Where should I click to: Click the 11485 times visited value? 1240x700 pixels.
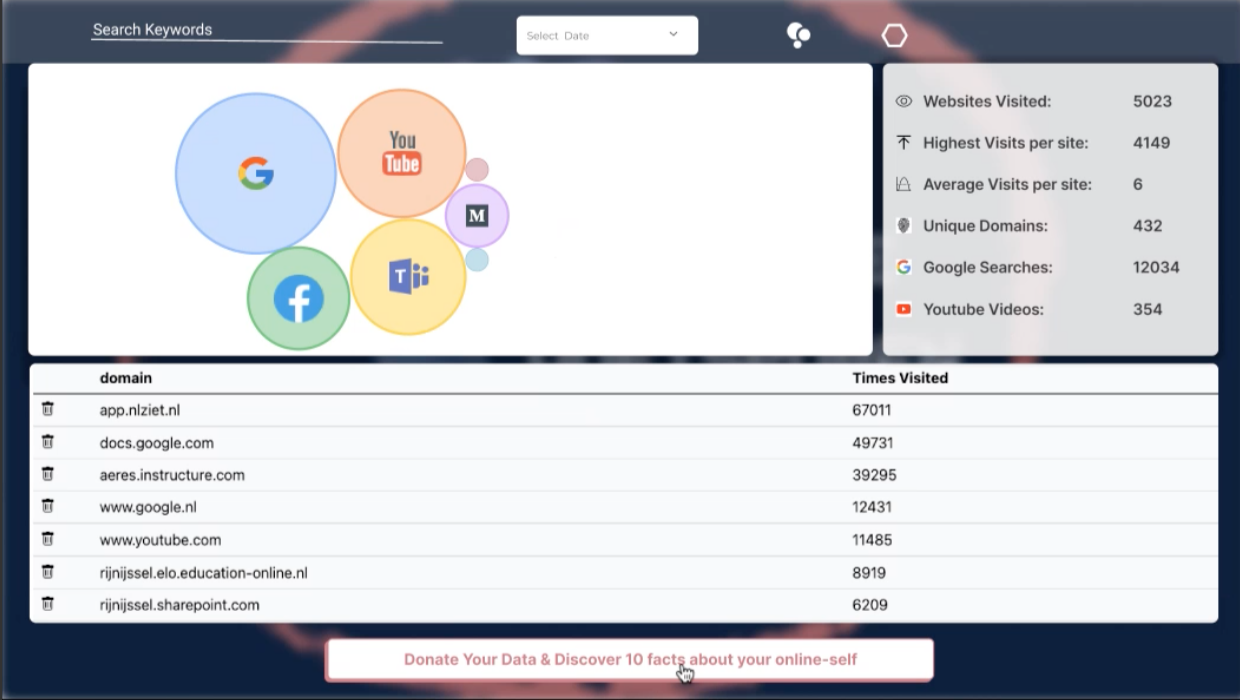[x=872, y=540]
